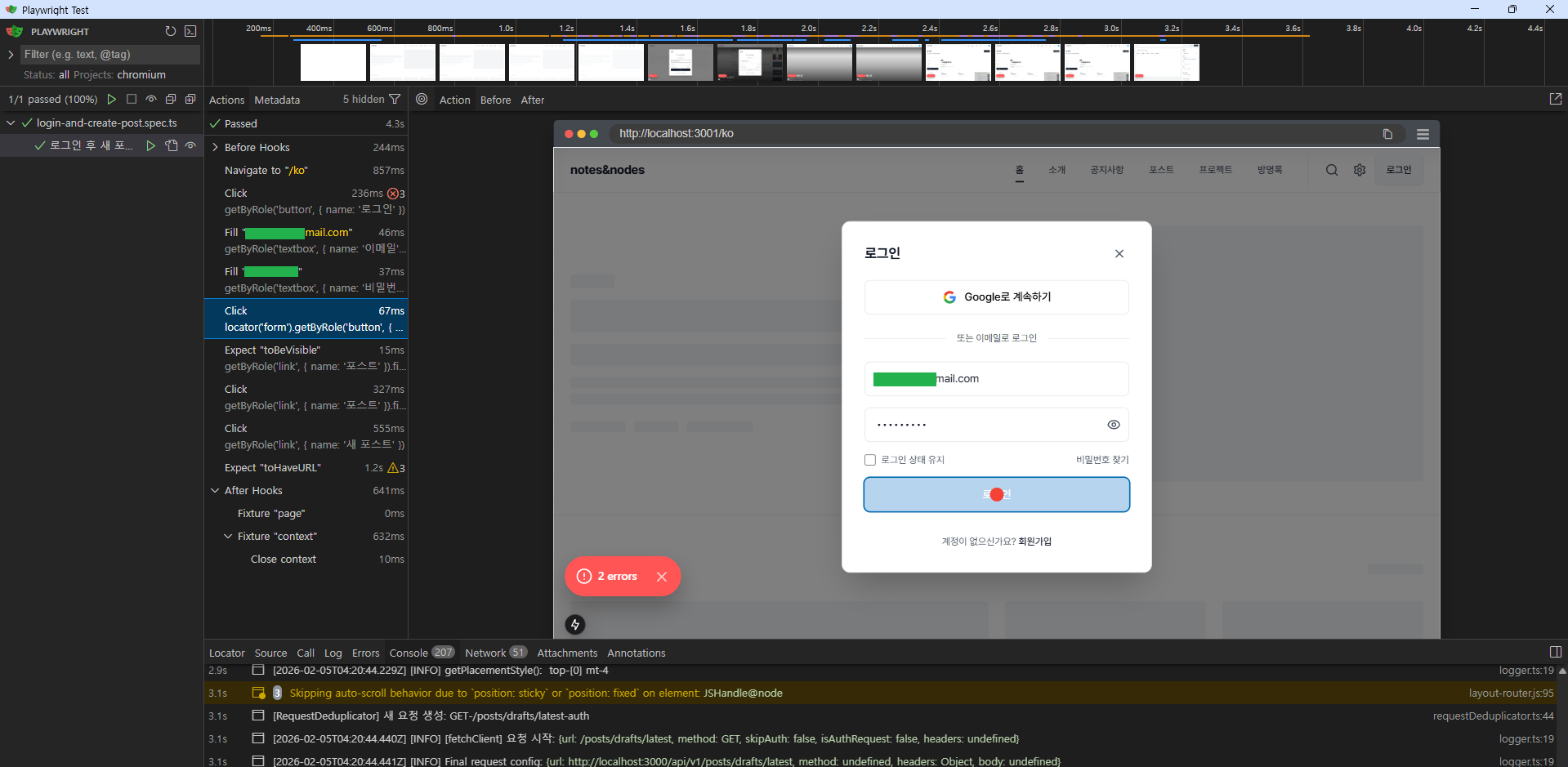Collapse login-and-create-post.spec.ts file node
Image resolution: width=1568 pixels, height=767 pixels.
[11, 123]
